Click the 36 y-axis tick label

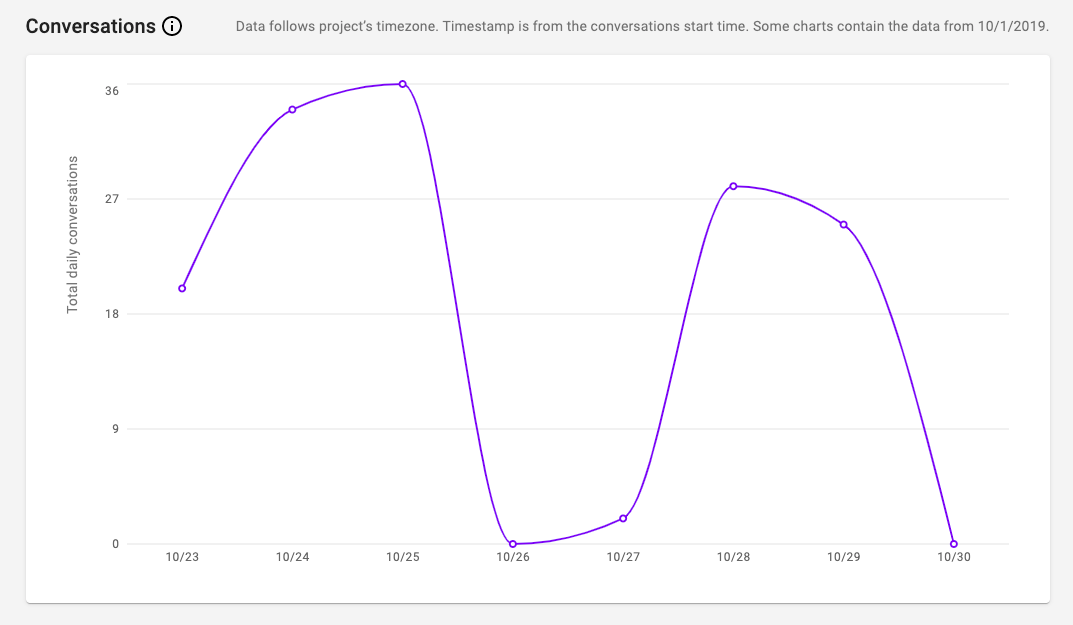(x=112, y=91)
